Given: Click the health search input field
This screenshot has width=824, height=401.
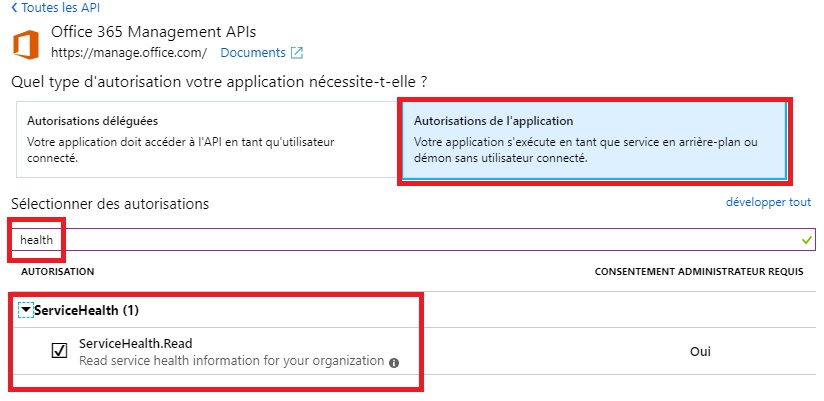Looking at the screenshot, I should click(413, 240).
